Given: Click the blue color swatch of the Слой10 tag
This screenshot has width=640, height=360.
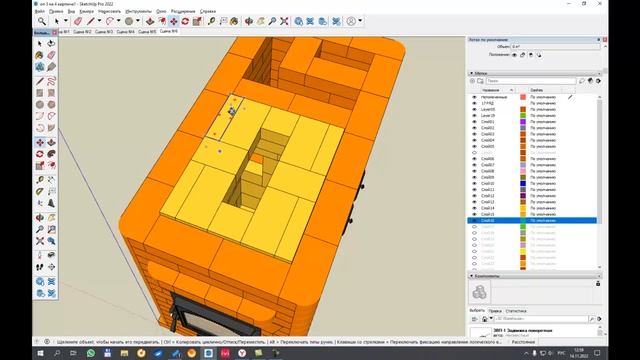Looking at the screenshot, I should tap(523, 183).
